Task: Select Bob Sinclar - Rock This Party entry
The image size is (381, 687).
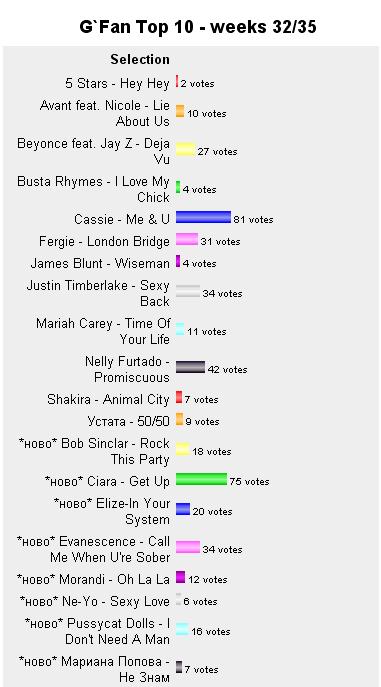Action: (94, 451)
